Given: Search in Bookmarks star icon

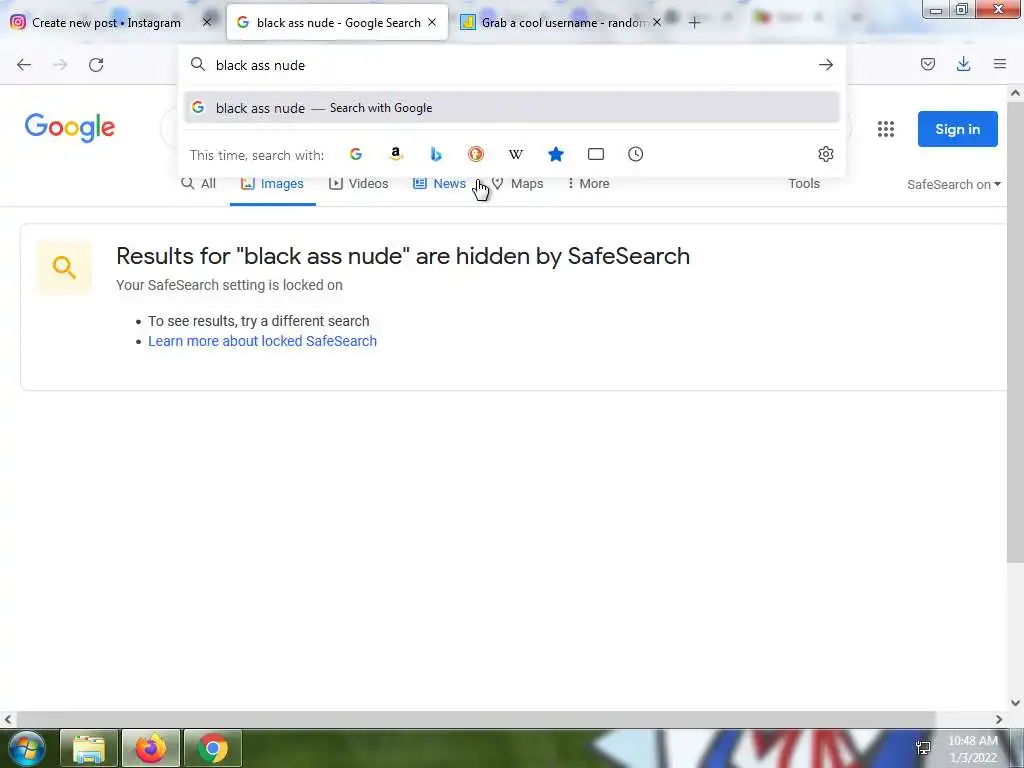Looking at the screenshot, I should [x=556, y=154].
